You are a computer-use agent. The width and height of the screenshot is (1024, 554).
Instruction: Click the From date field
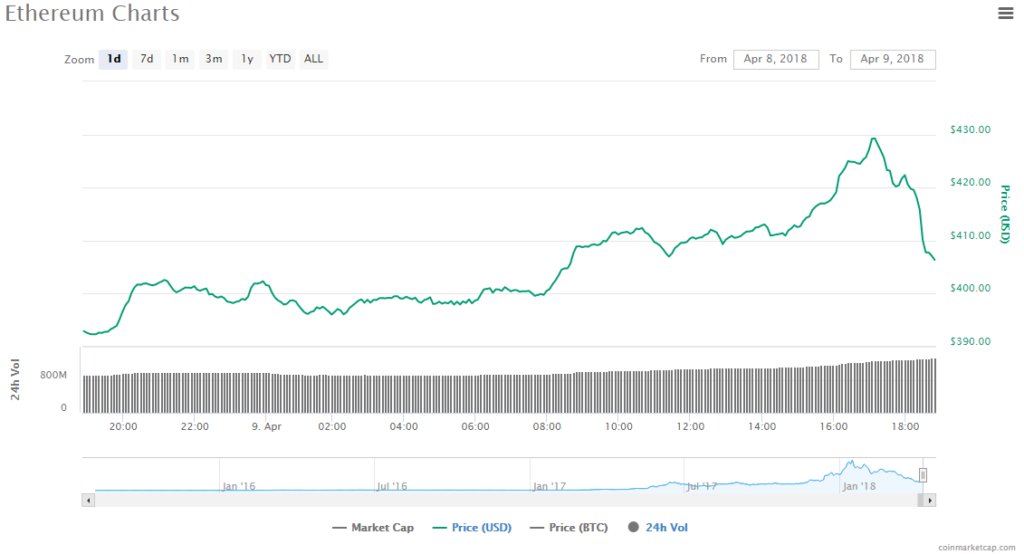[x=776, y=59]
